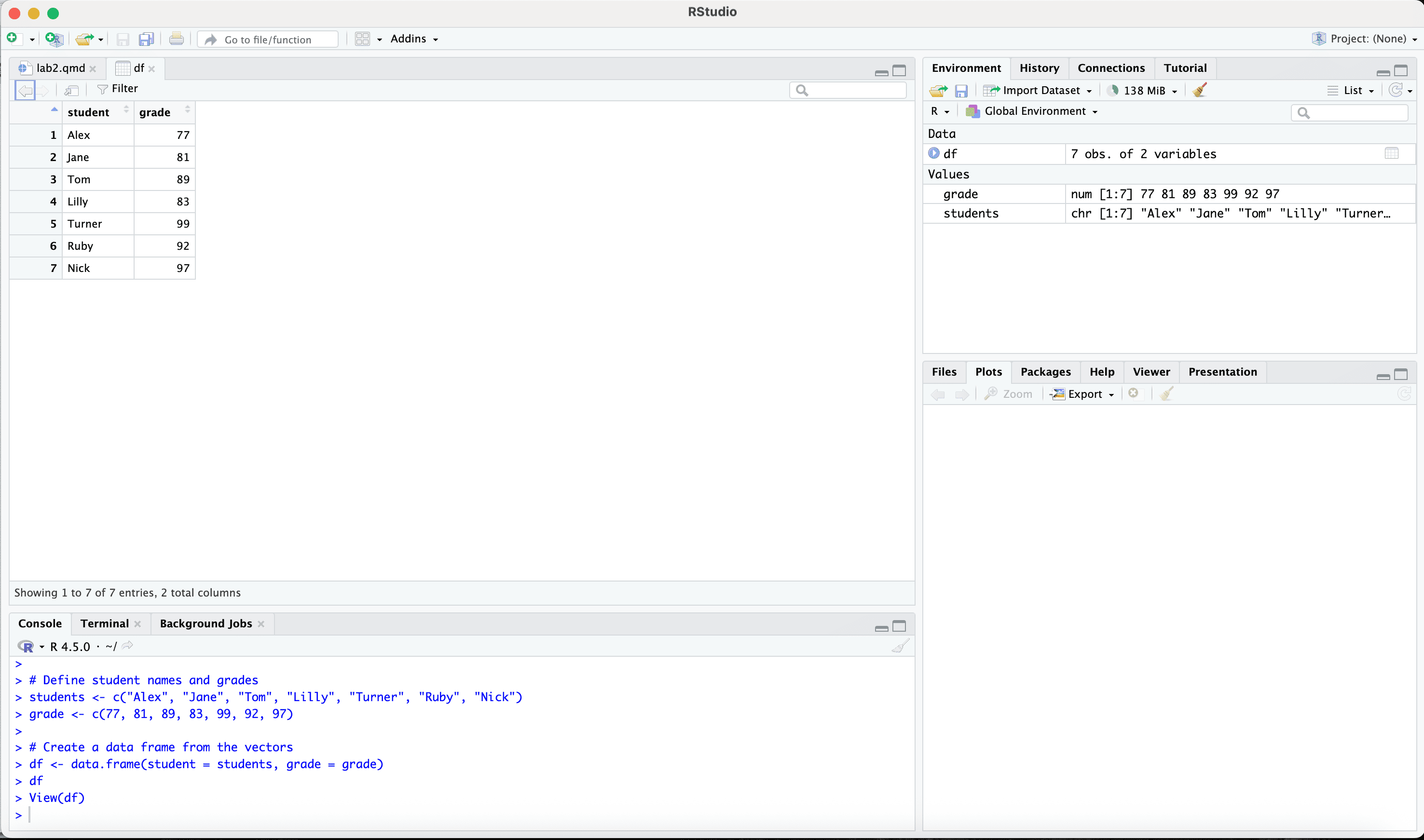Click the Print current file icon
The image size is (1424, 840).
[176, 39]
